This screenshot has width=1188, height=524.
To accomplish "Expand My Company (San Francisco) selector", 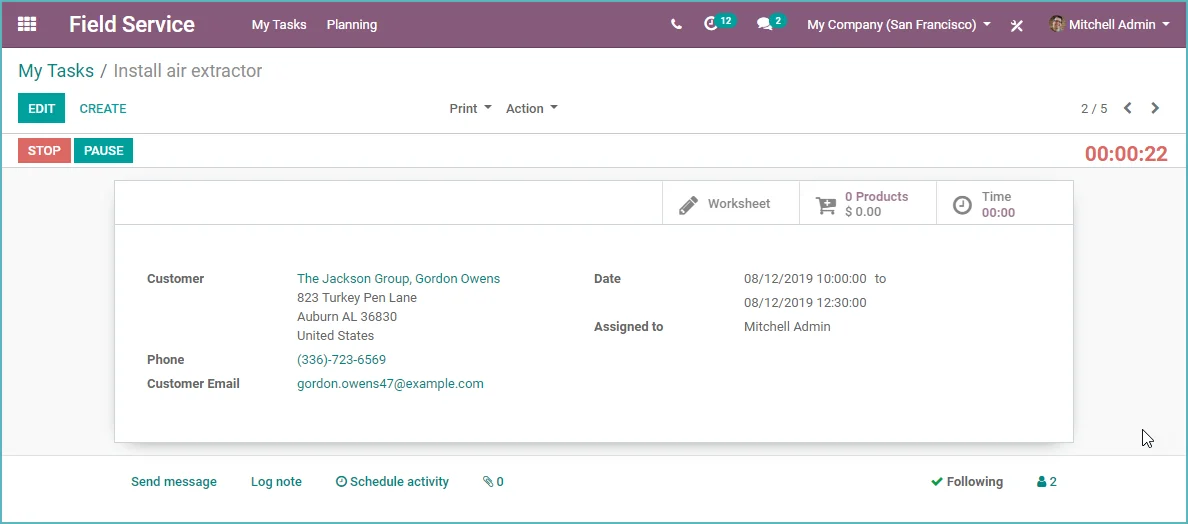I will click(x=899, y=24).
